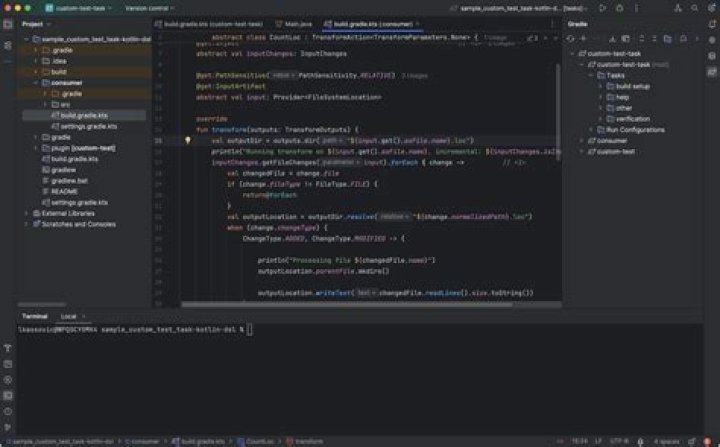Switch to the Main.java editor tab
The image size is (720, 447).
(x=294, y=24)
